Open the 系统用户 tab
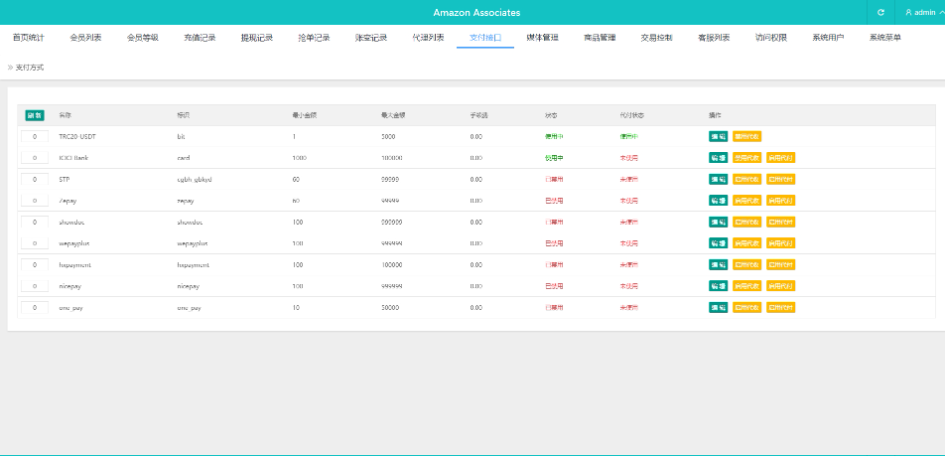The image size is (945, 456). pyautogui.click(x=828, y=37)
